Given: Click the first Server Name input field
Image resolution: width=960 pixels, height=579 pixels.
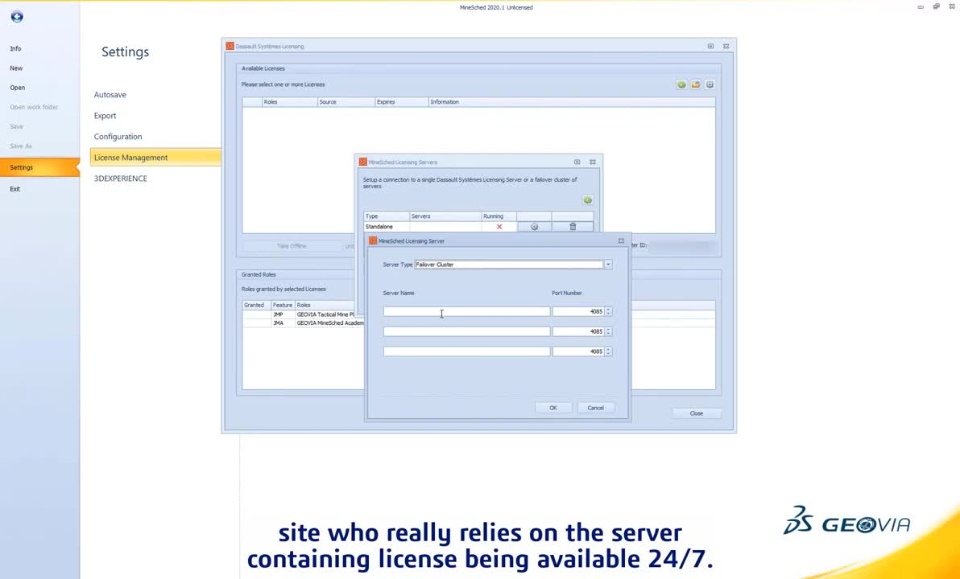Looking at the screenshot, I should 467,312.
